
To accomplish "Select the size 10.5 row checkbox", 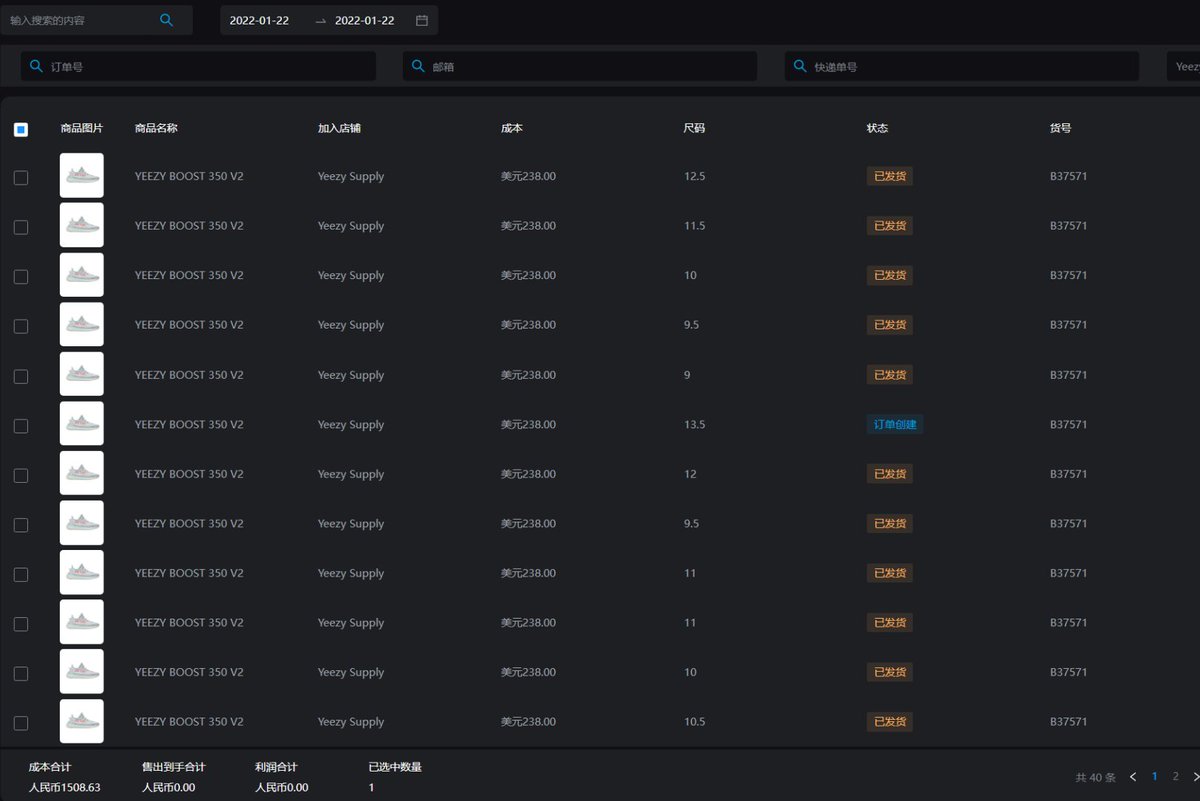I will [x=21, y=723].
